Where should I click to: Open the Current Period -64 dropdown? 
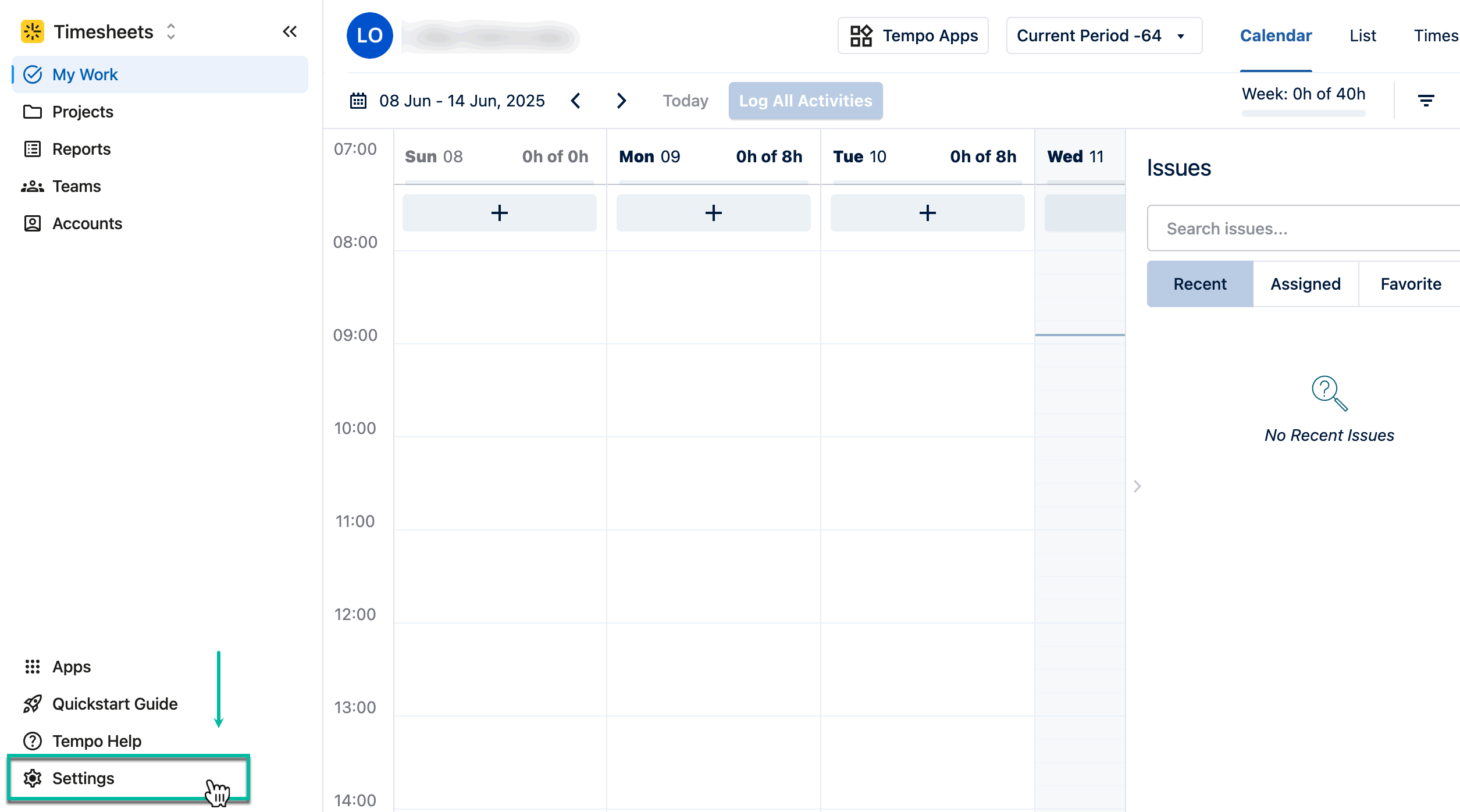click(x=1103, y=35)
